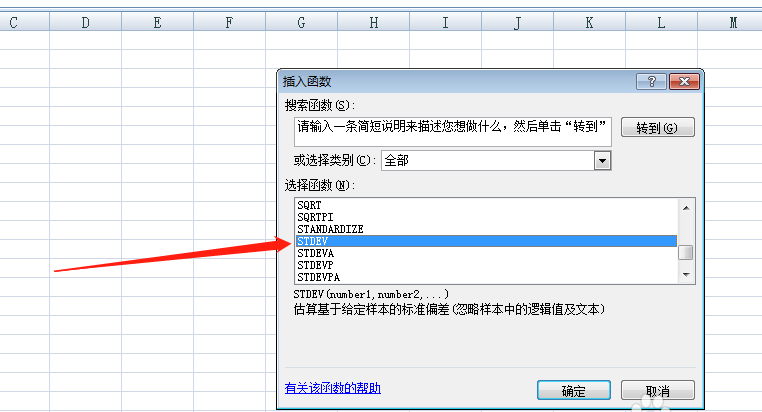Select column J header

coord(517,22)
